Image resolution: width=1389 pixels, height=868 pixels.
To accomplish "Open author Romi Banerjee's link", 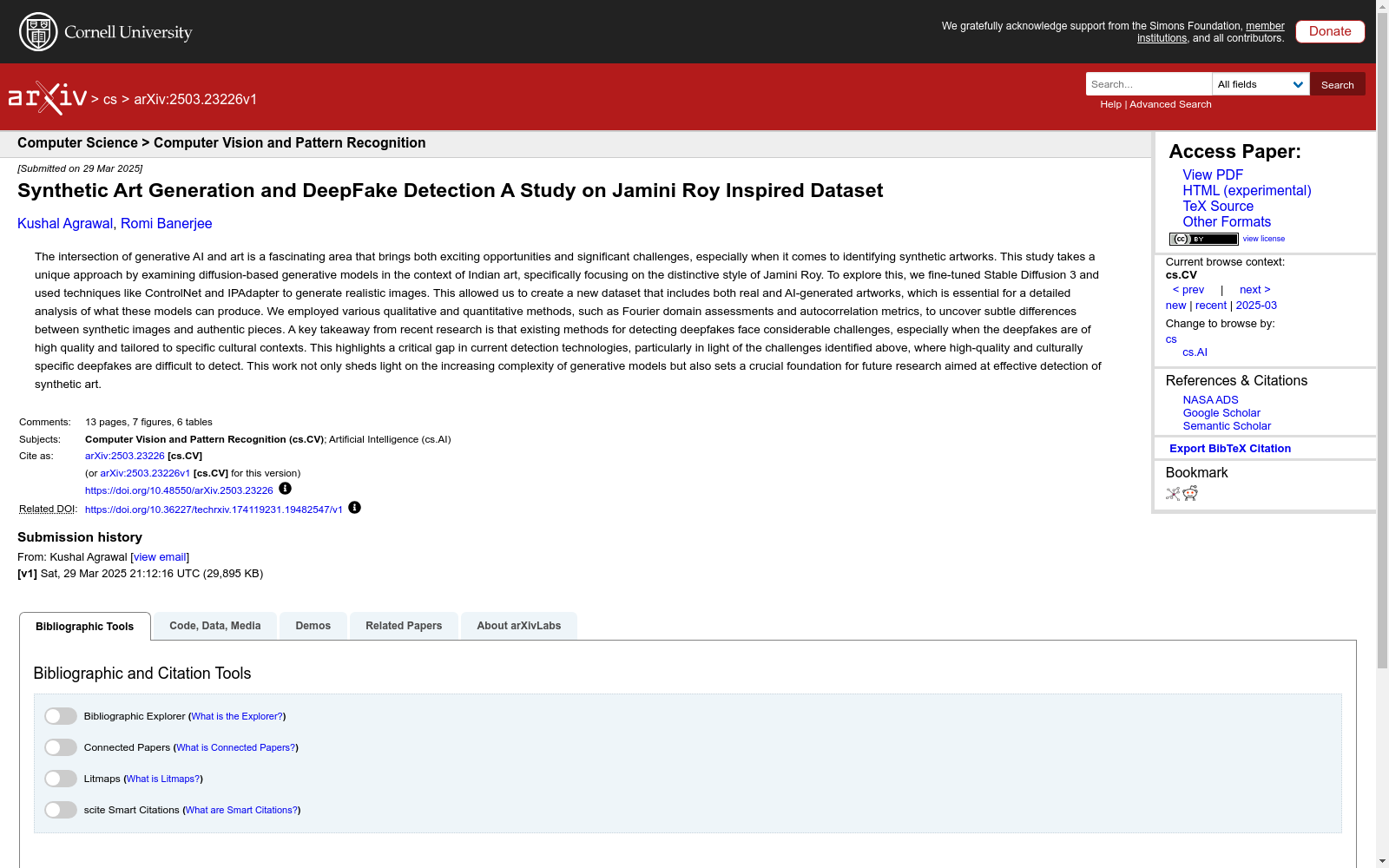I will (x=167, y=224).
